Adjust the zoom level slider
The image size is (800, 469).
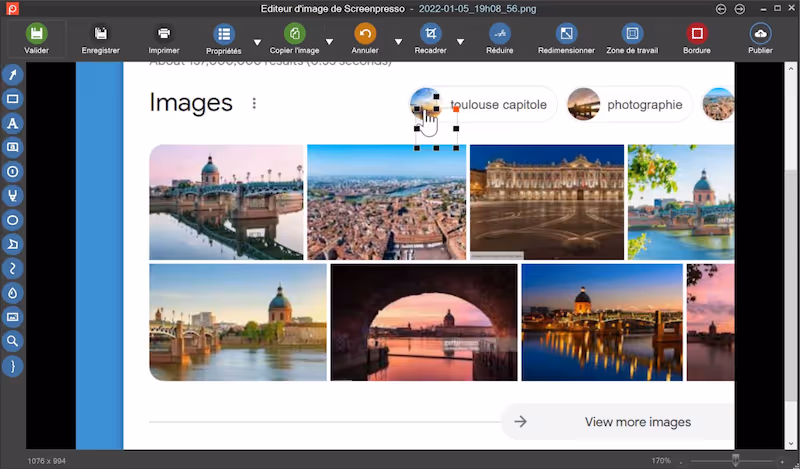click(x=735, y=460)
